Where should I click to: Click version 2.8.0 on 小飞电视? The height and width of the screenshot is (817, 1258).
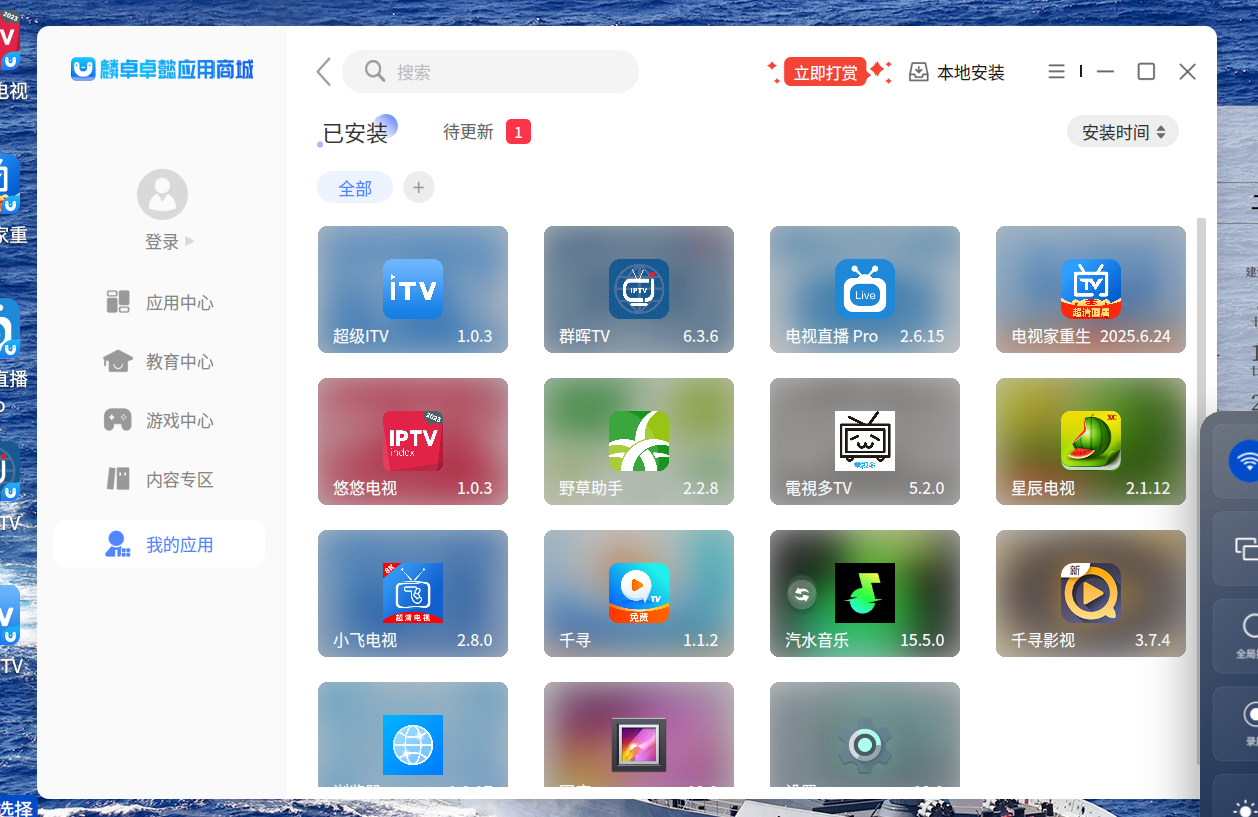(475, 640)
